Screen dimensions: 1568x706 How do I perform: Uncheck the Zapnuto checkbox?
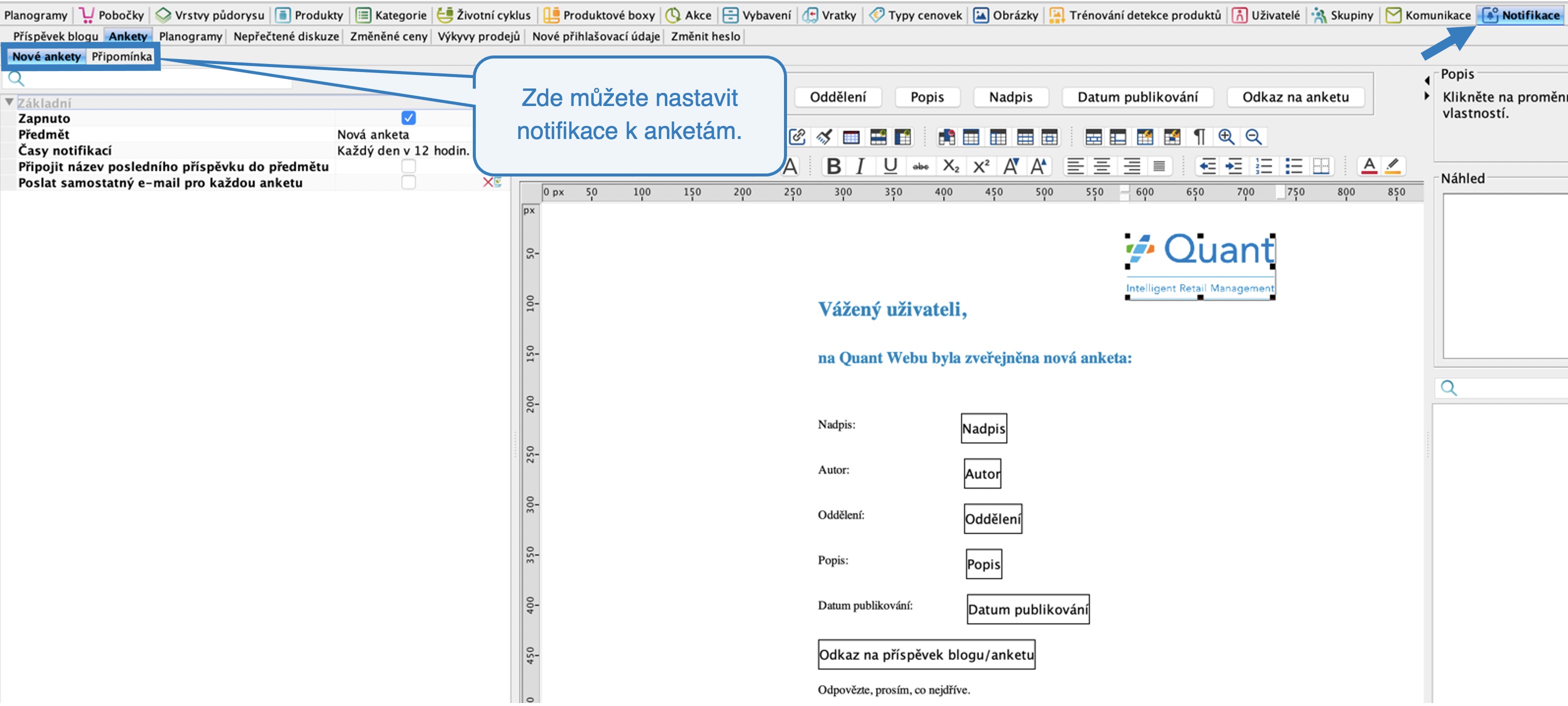coord(408,118)
